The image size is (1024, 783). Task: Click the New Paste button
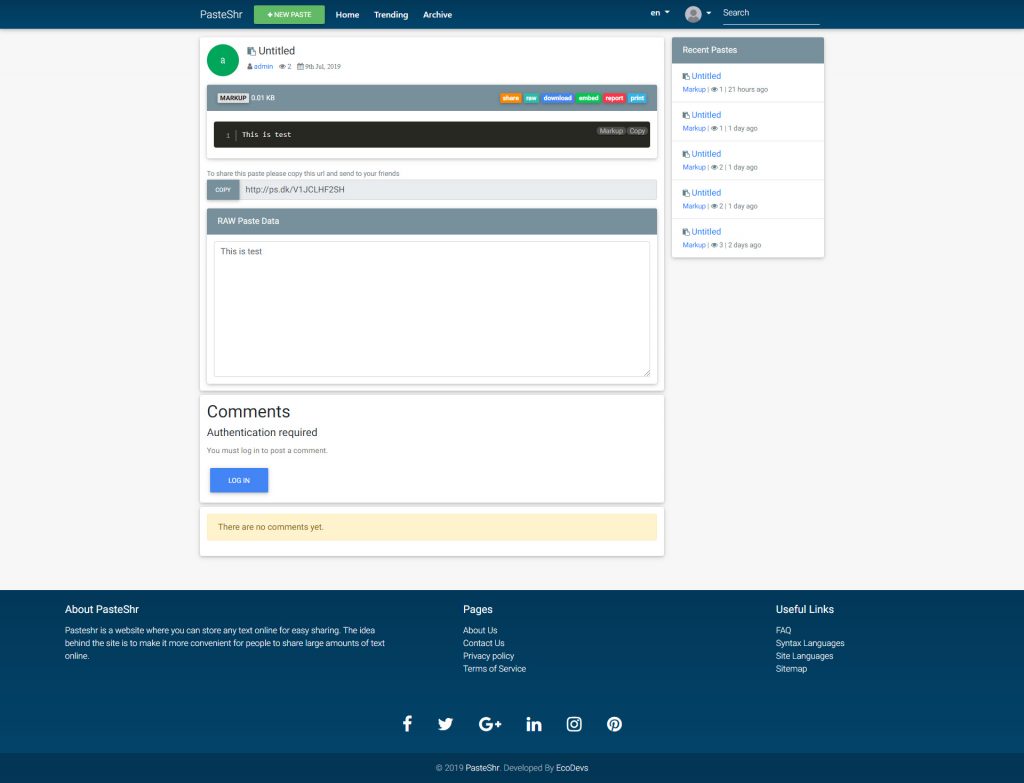point(289,14)
